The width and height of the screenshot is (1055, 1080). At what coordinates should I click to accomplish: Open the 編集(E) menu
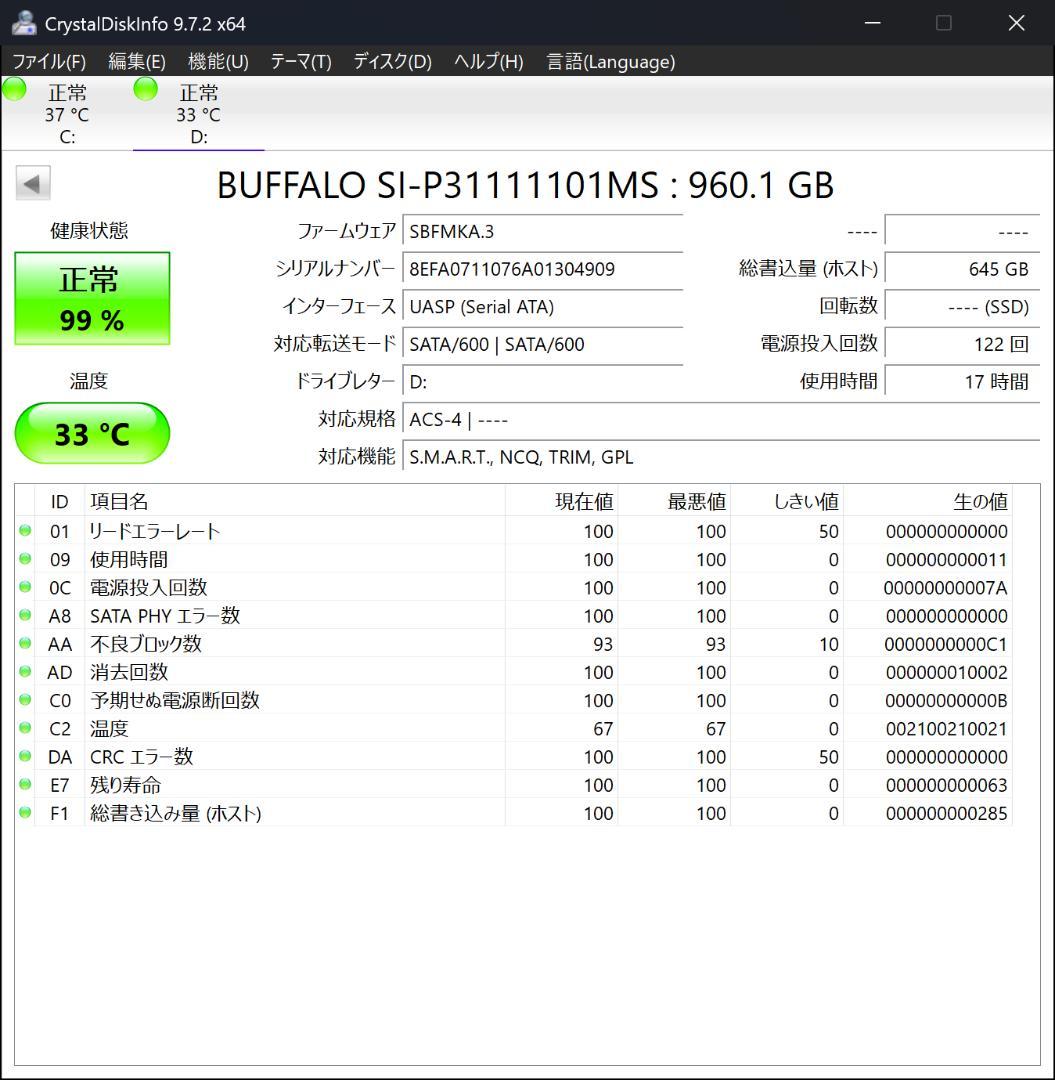pyautogui.click(x=137, y=61)
